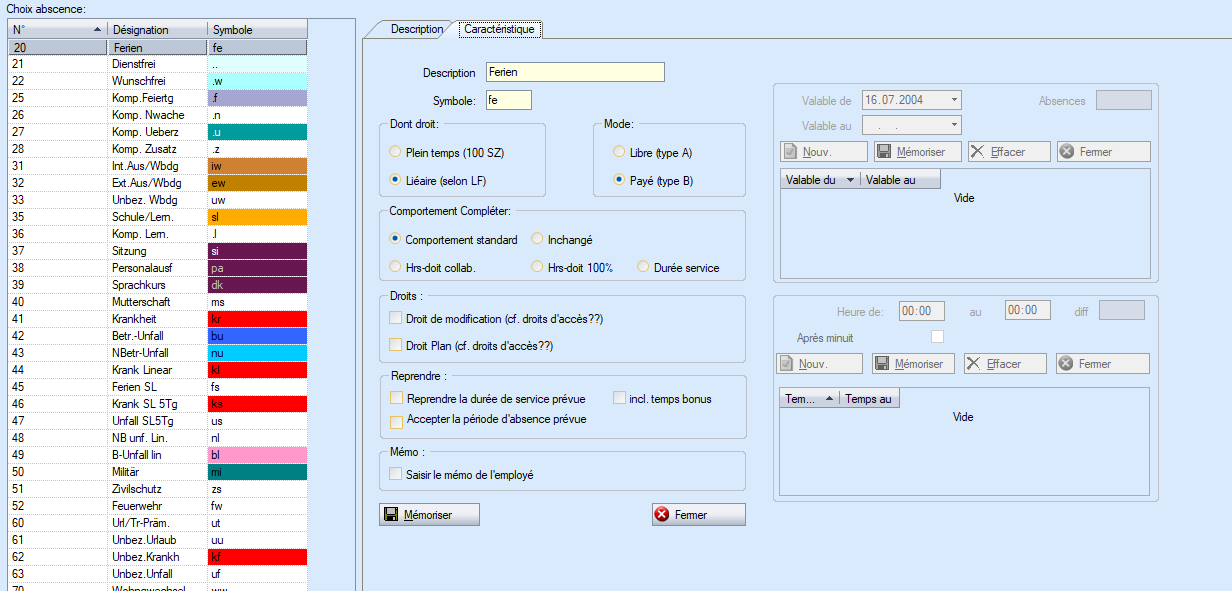Click Effacer button in hours section
The height and width of the screenshot is (591, 1232).
pos(1005,364)
